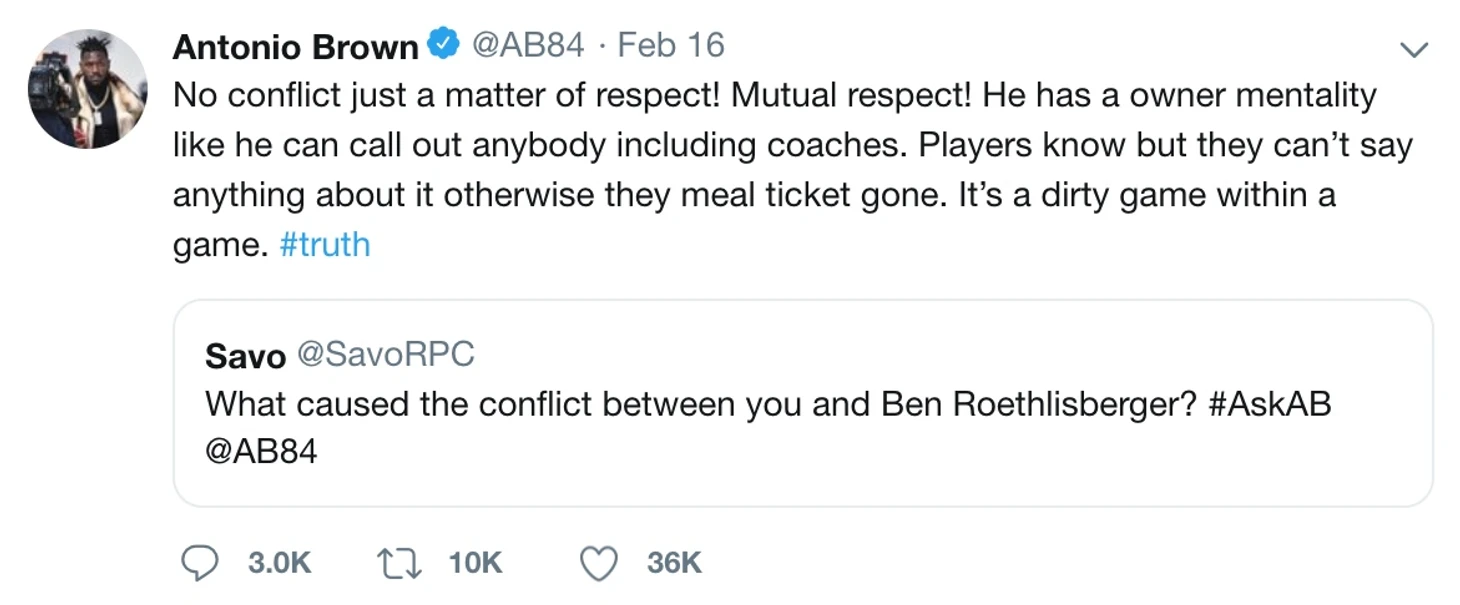This screenshot has width=1460, height=605.
Task: Click the #AskAB hashtag in the quoted tweet
Action: point(1269,404)
